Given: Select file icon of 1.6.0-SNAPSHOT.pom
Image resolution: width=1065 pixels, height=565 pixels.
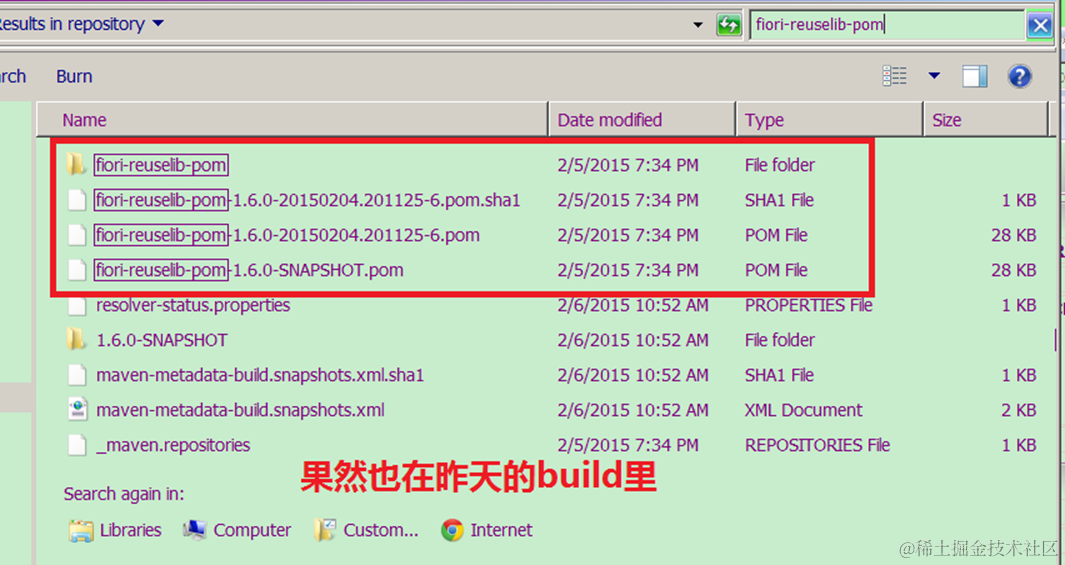Looking at the screenshot, I should click(77, 270).
